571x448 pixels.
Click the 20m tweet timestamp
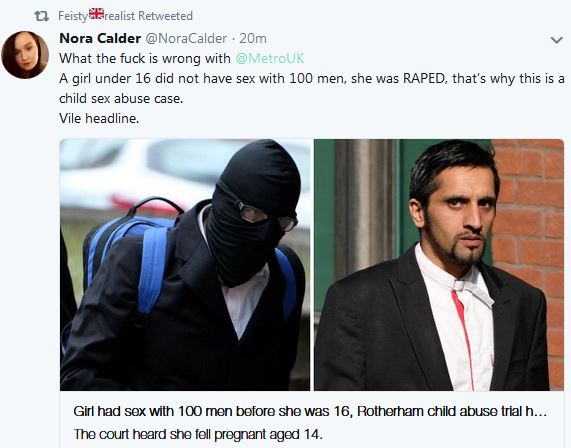(253, 38)
